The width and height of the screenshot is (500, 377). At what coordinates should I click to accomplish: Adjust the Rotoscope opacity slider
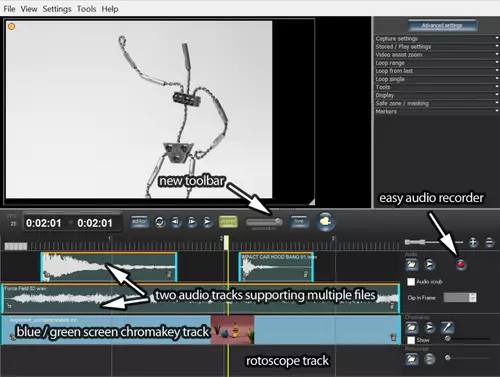click(468, 358)
